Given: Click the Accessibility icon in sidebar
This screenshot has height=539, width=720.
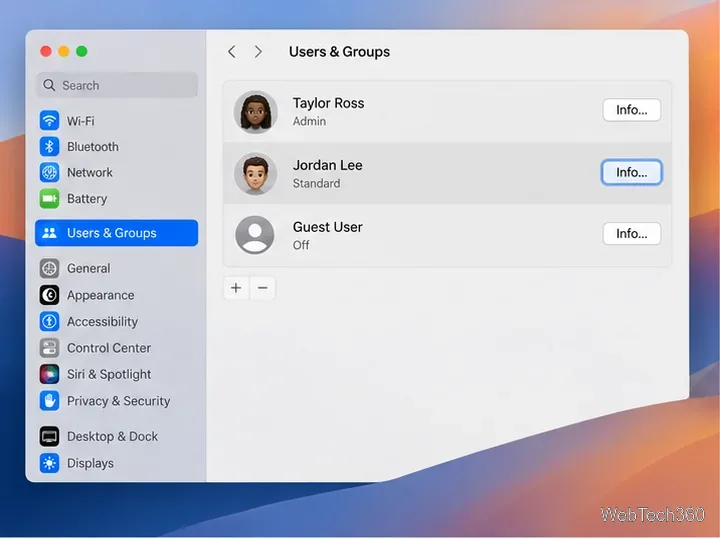Looking at the screenshot, I should tap(49, 321).
